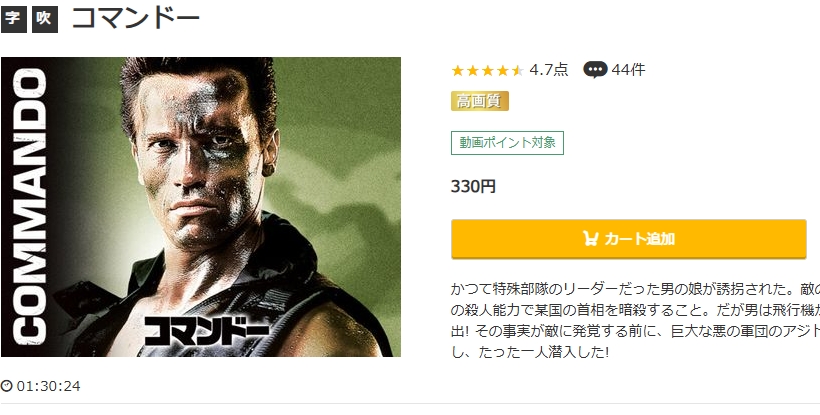The height and width of the screenshot is (415, 820).
Task: Click the 字 subtitle badge icon
Action: (x=13, y=20)
